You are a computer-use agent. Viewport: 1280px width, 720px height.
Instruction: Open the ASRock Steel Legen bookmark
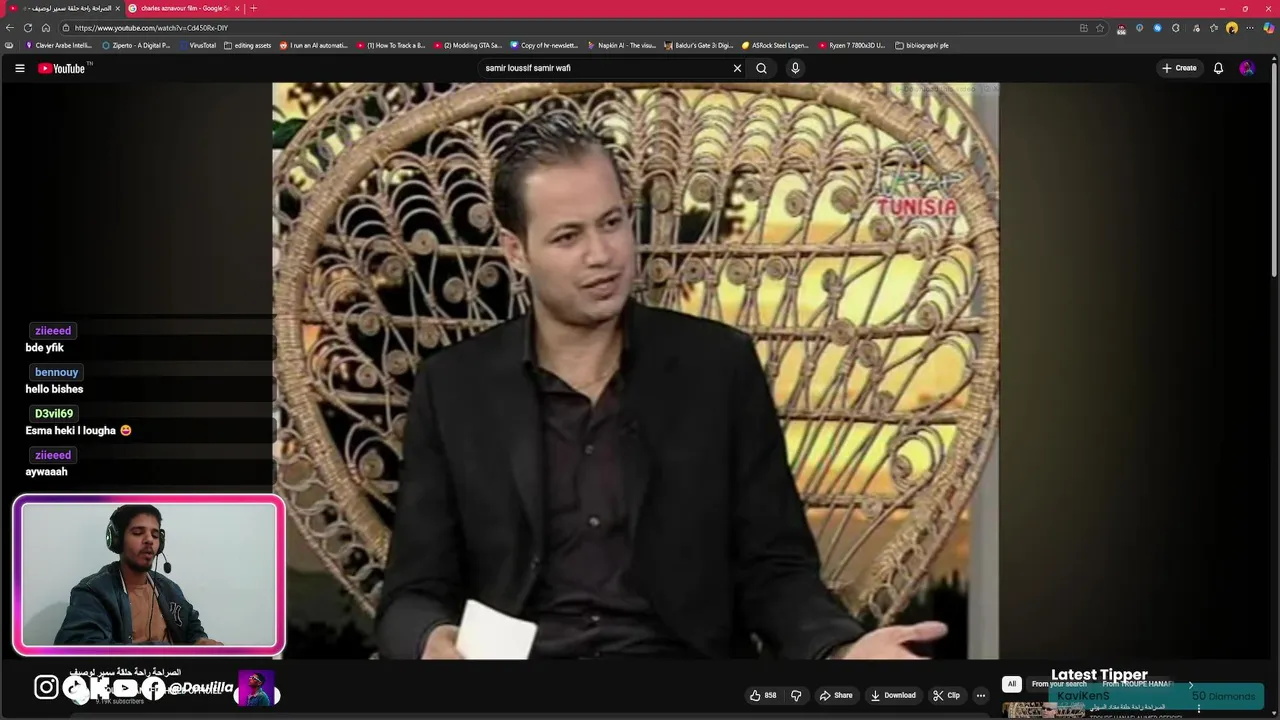tap(776, 45)
